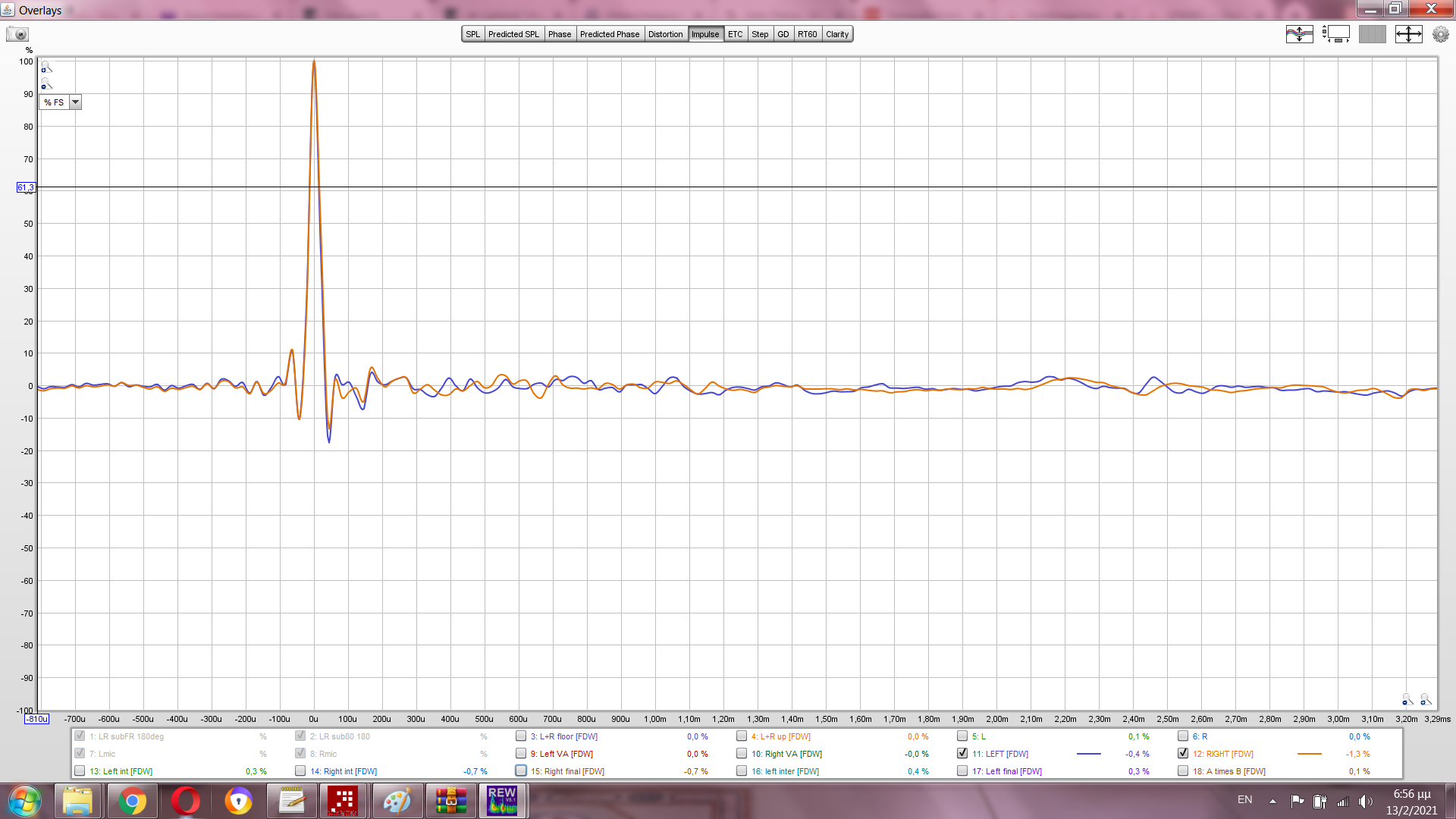The height and width of the screenshot is (819, 1456).
Task: Switch to the ETC tab
Action: pos(736,34)
